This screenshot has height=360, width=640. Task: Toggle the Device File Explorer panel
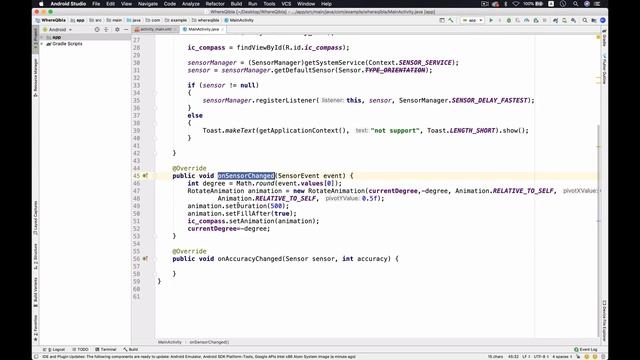point(604,320)
